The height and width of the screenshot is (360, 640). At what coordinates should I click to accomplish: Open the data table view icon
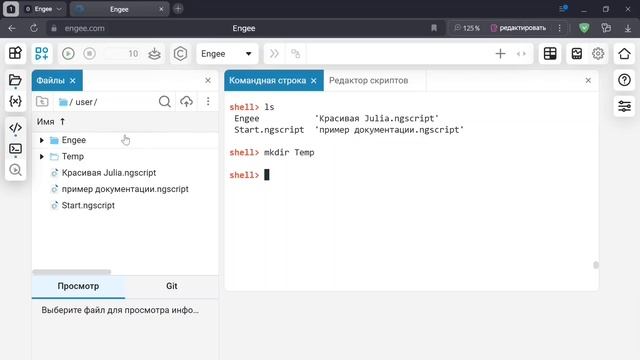point(550,53)
